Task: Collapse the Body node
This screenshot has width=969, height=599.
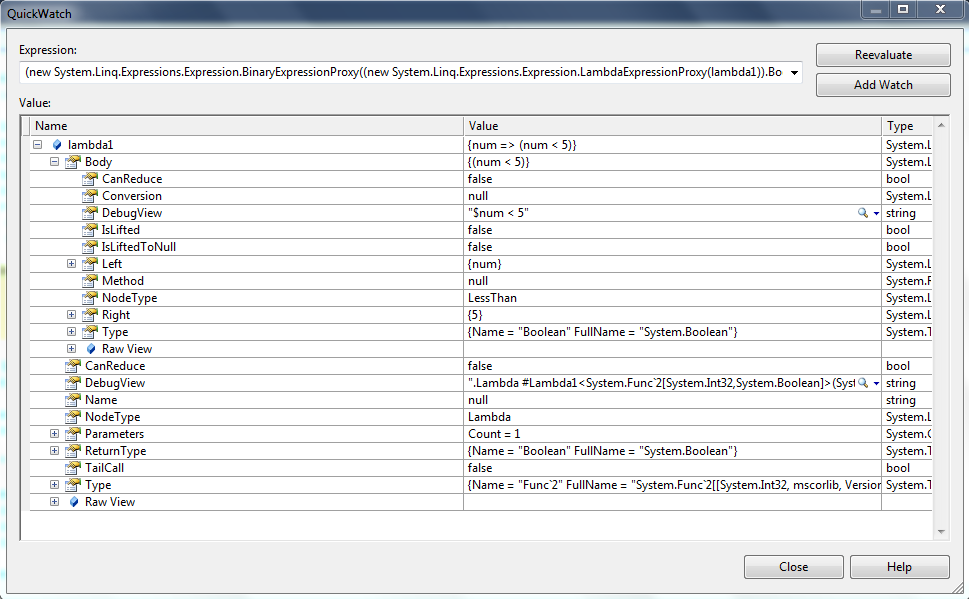Action: pos(53,161)
